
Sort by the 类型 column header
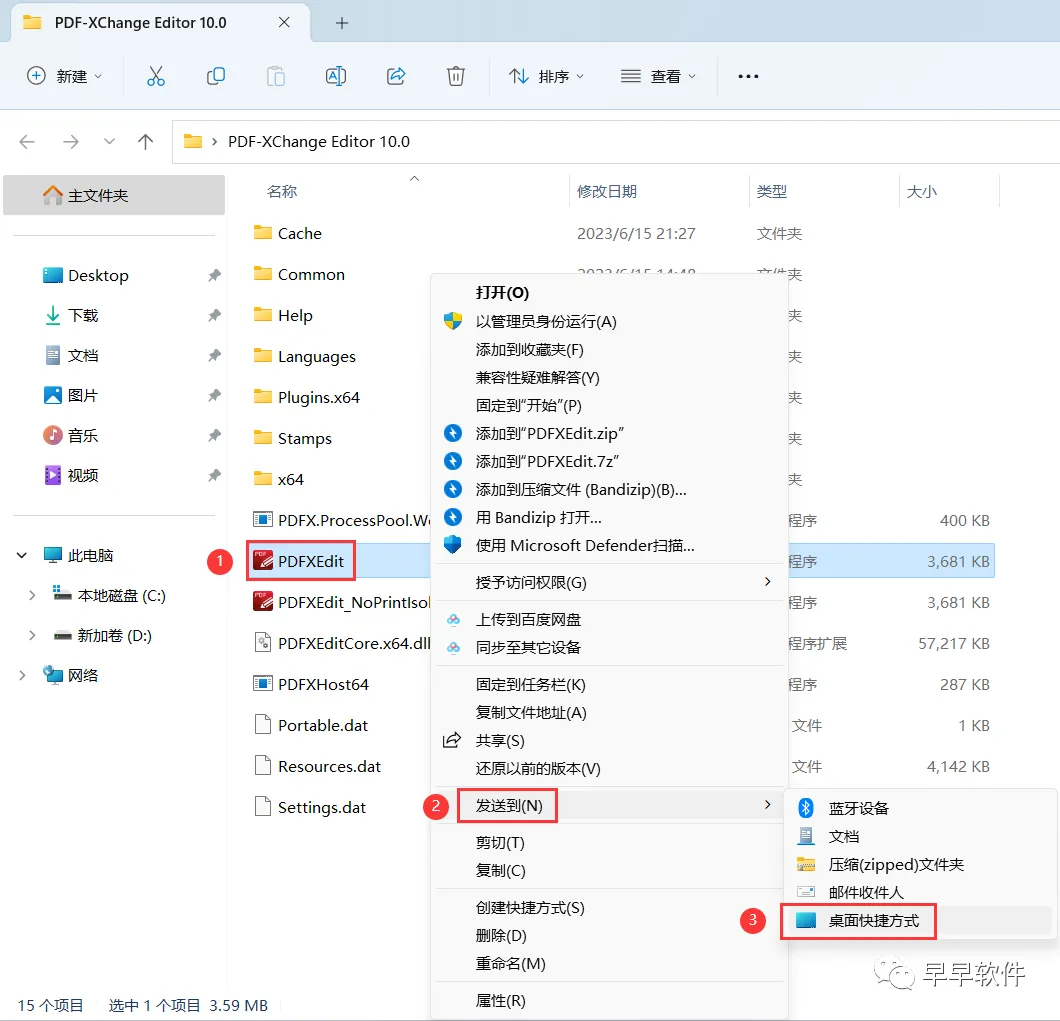click(x=771, y=191)
